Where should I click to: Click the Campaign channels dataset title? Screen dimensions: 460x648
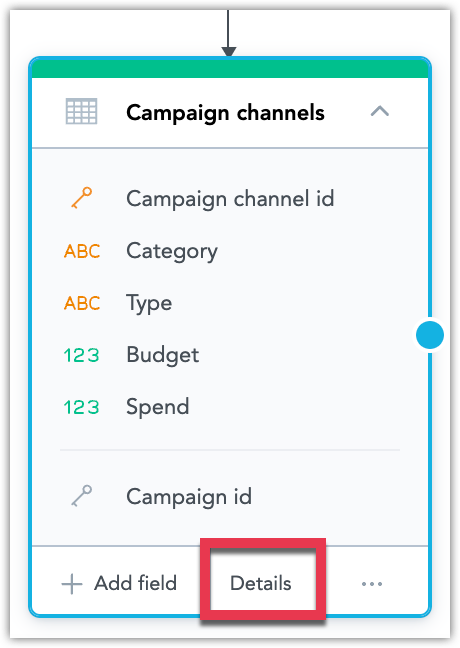225,113
